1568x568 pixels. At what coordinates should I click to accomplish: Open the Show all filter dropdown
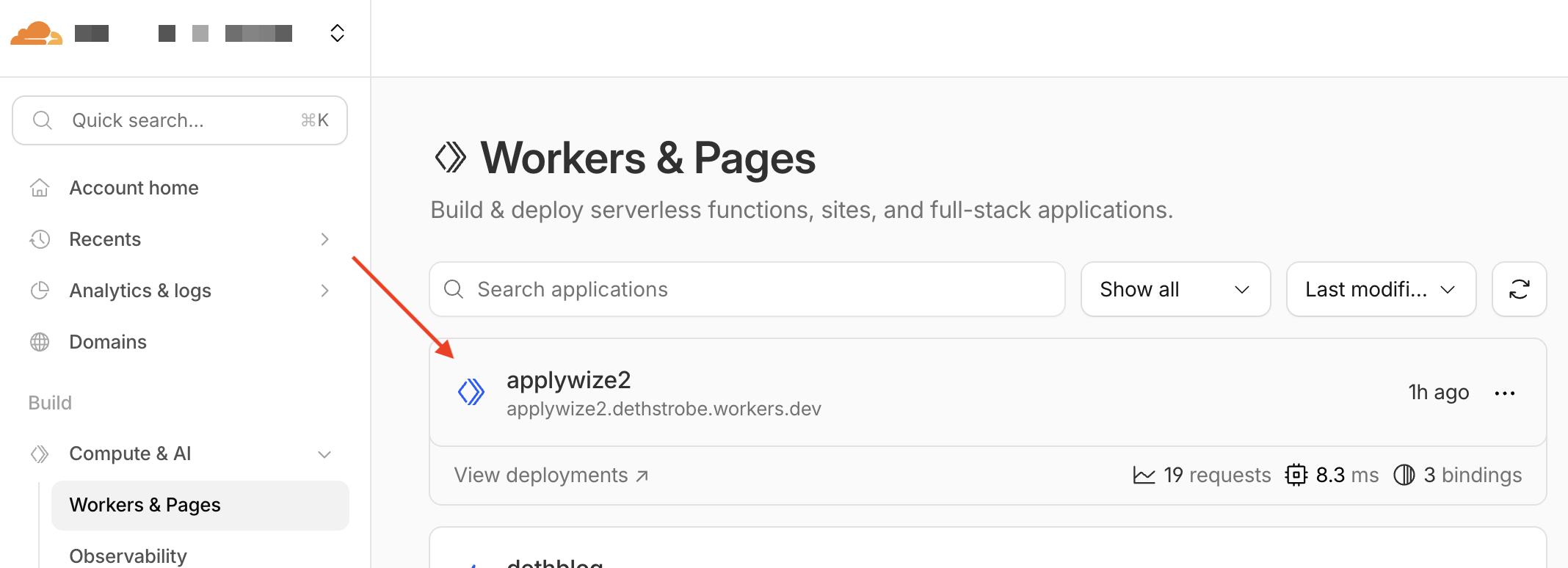(x=1175, y=289)
